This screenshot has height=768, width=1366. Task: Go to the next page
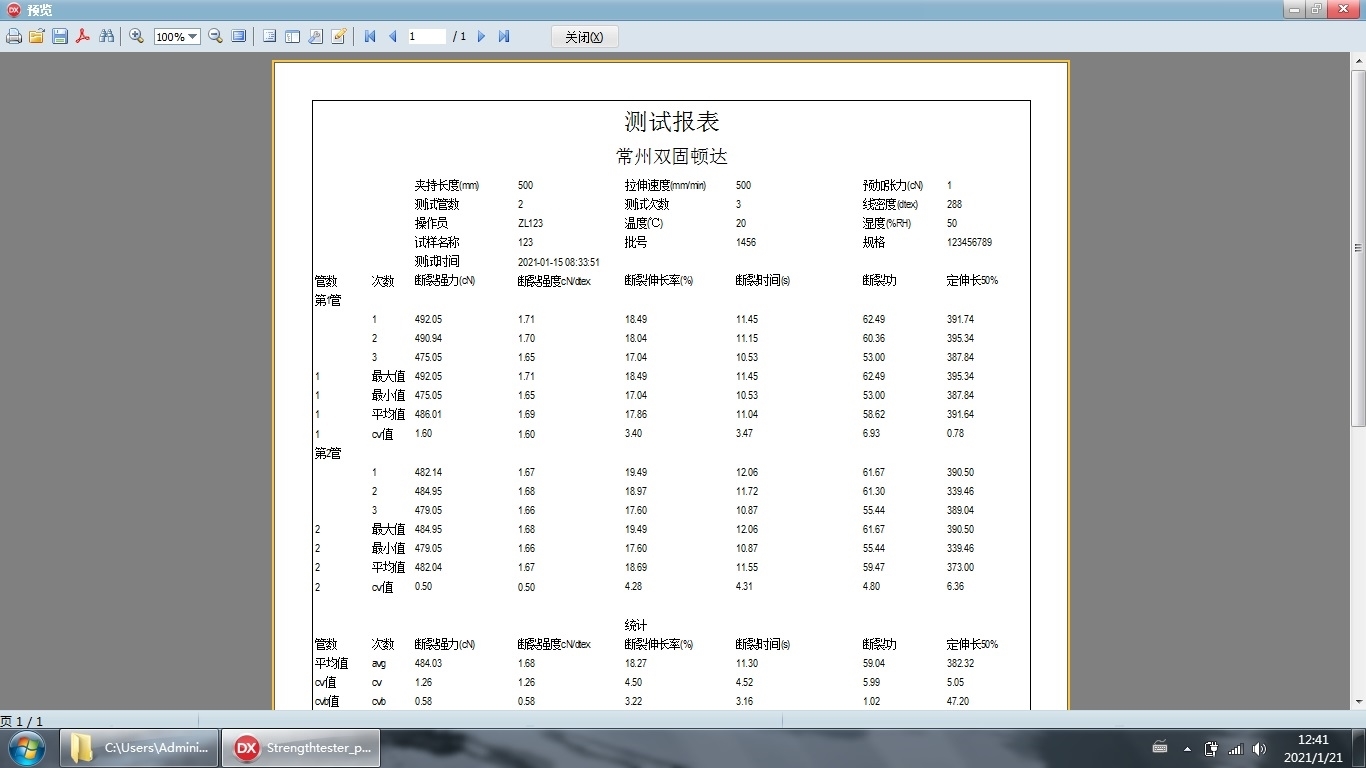[481, 36]
